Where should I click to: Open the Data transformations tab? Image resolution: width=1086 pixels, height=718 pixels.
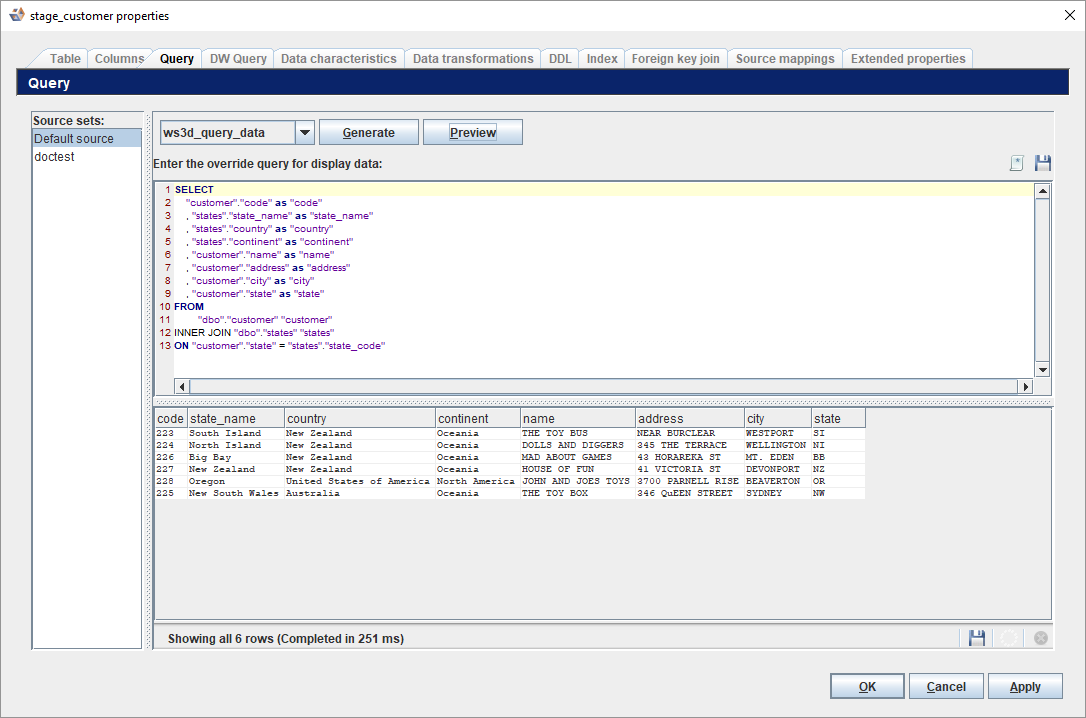pos(473,59)
